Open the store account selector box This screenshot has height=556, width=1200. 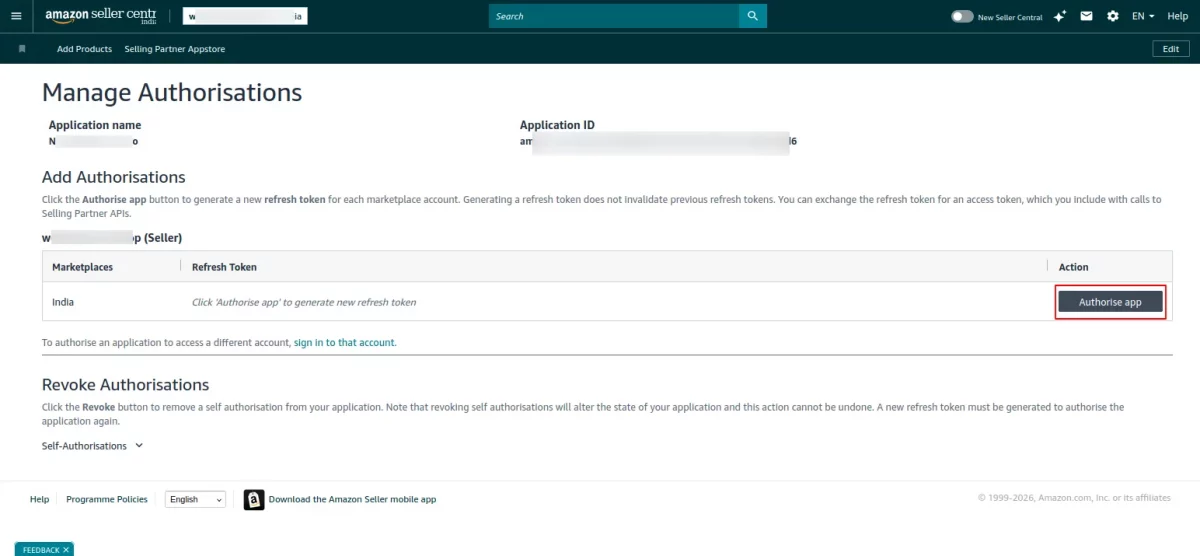[x=245, y=16]
